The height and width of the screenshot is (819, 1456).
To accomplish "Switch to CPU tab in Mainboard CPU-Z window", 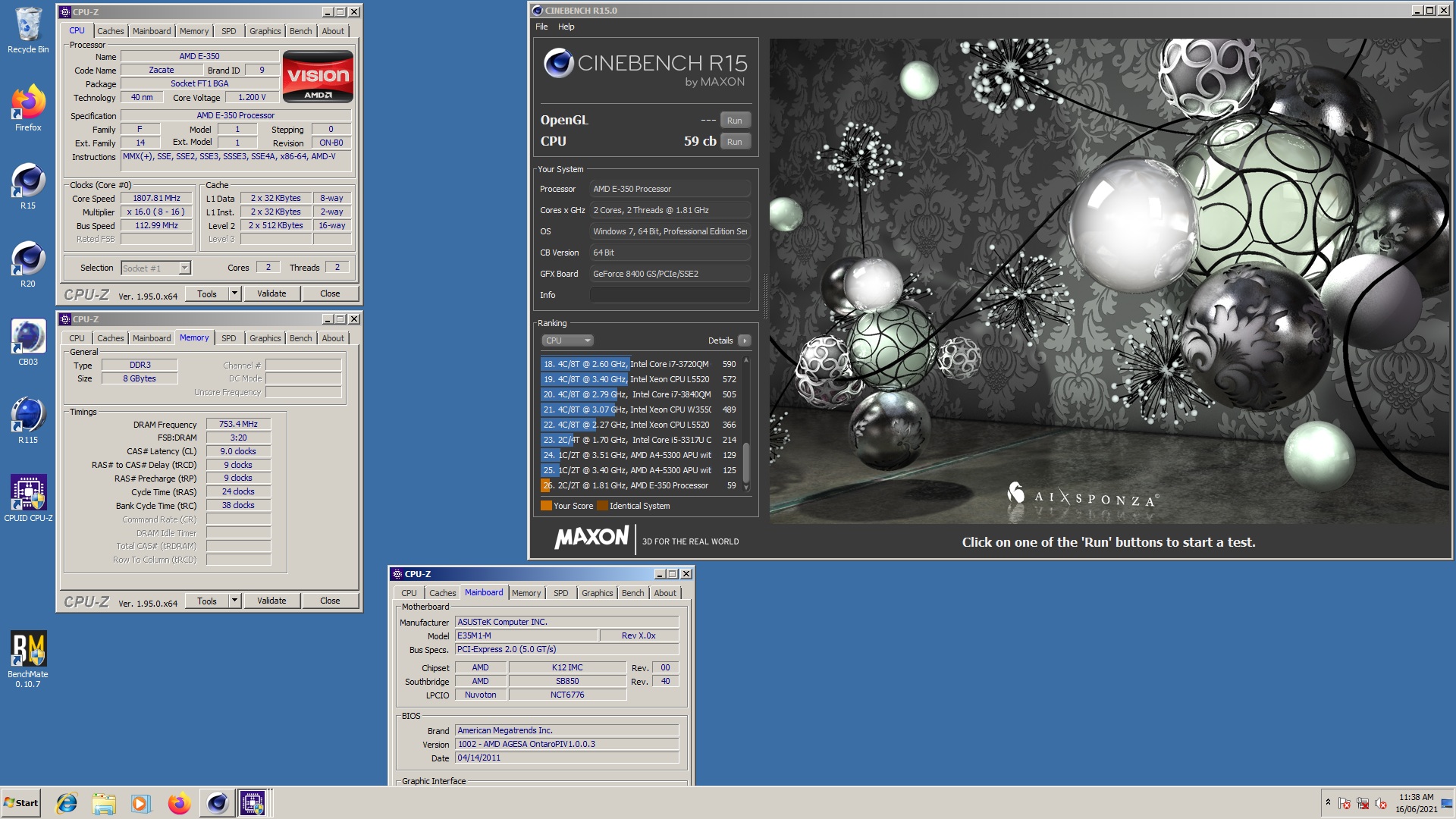I will 409,593.
